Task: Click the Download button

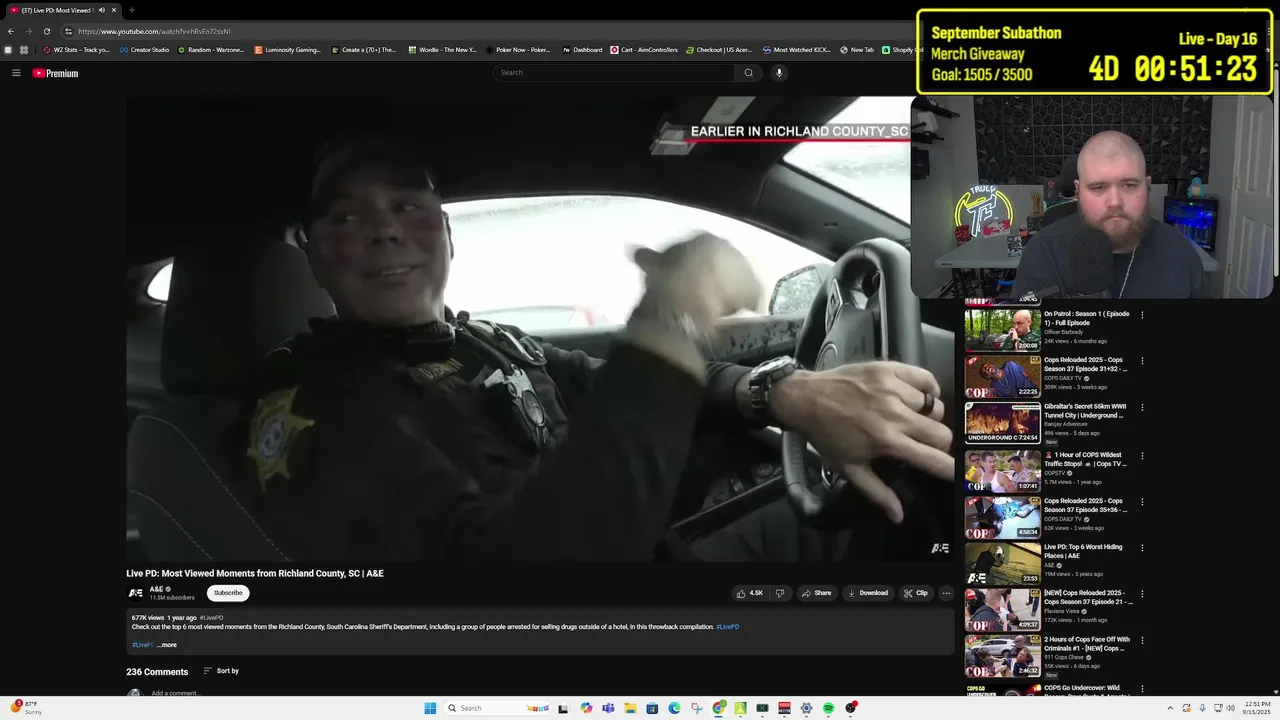Action: 868,593
